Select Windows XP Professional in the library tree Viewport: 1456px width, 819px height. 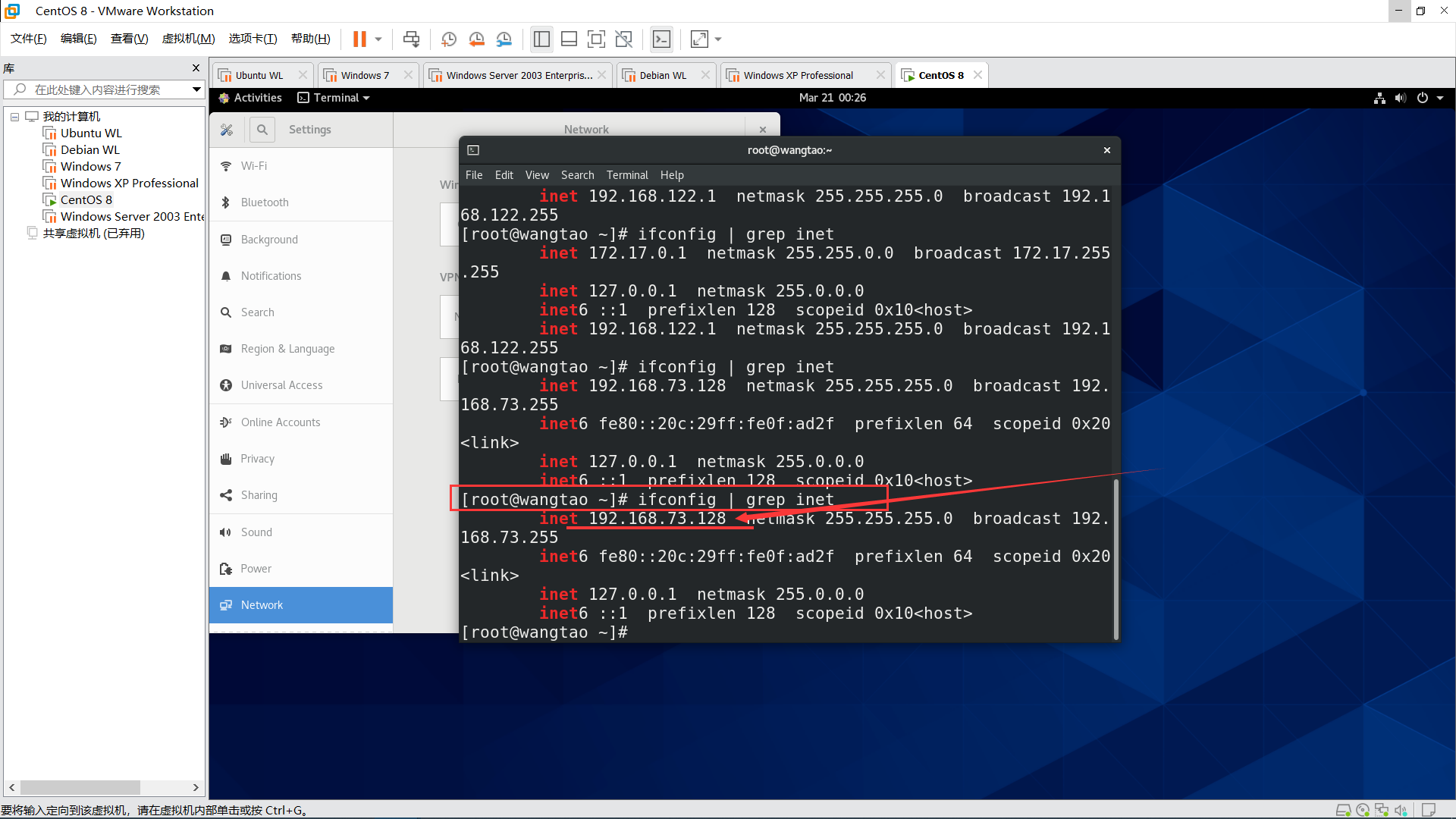click(129, 184)
